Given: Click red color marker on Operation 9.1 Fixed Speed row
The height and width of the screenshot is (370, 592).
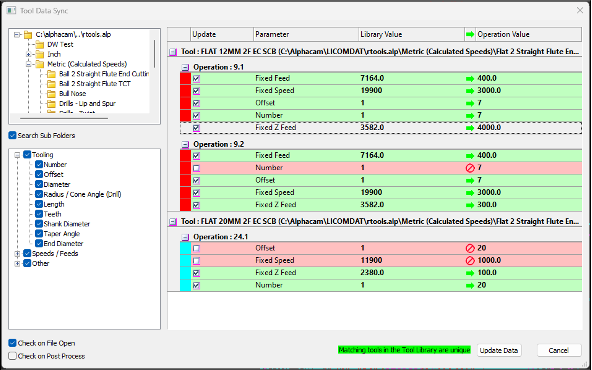Looking at the screenshot, I should 185,91.
